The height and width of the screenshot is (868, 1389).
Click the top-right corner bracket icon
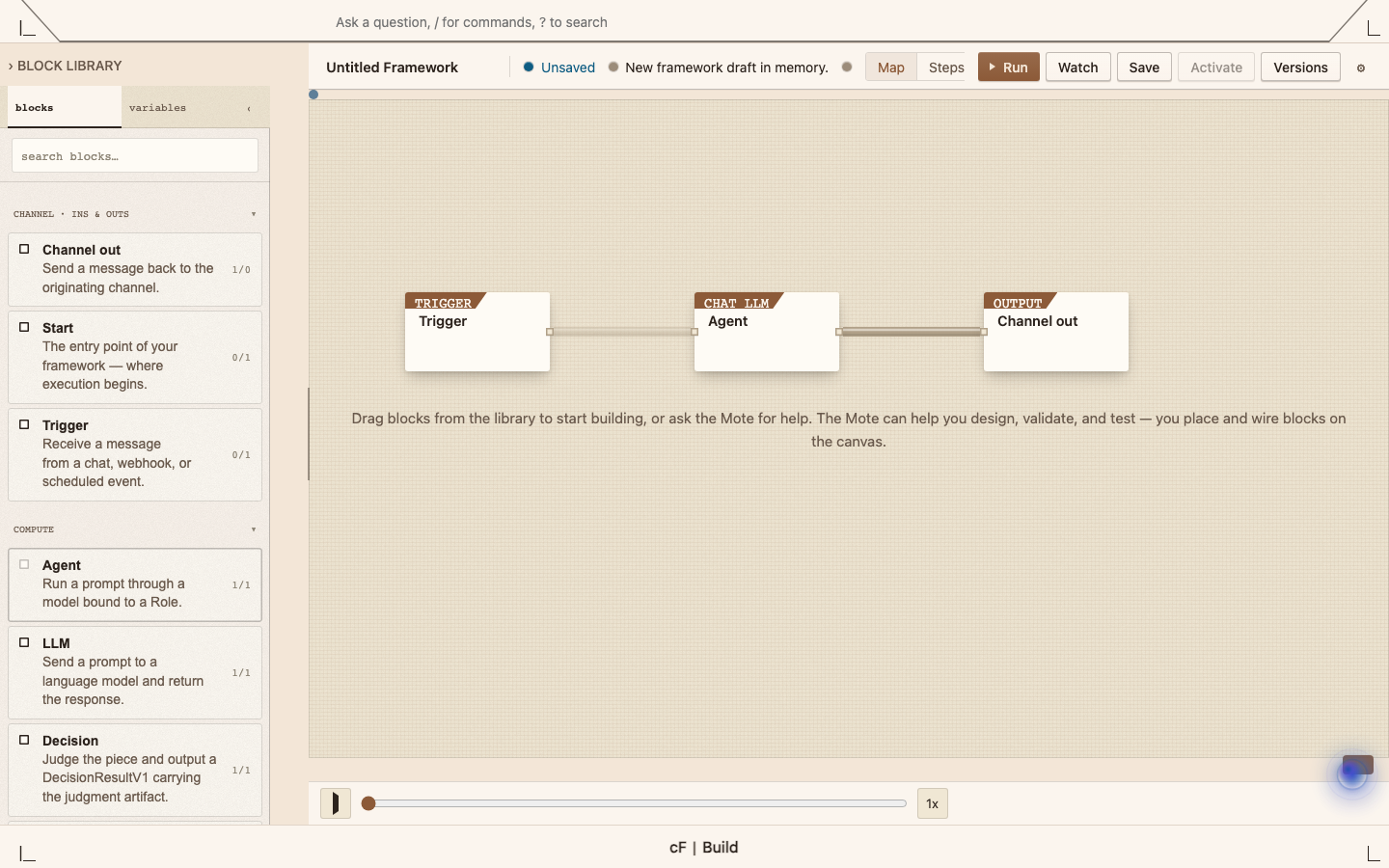pos(1374,29)
